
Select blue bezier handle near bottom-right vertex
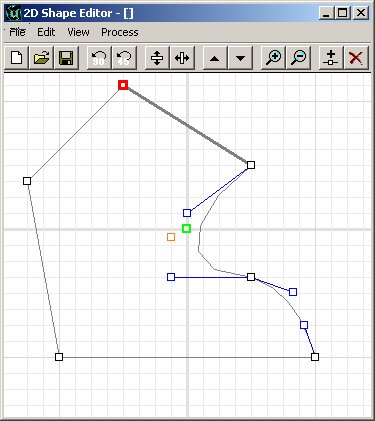coord(304,325)
